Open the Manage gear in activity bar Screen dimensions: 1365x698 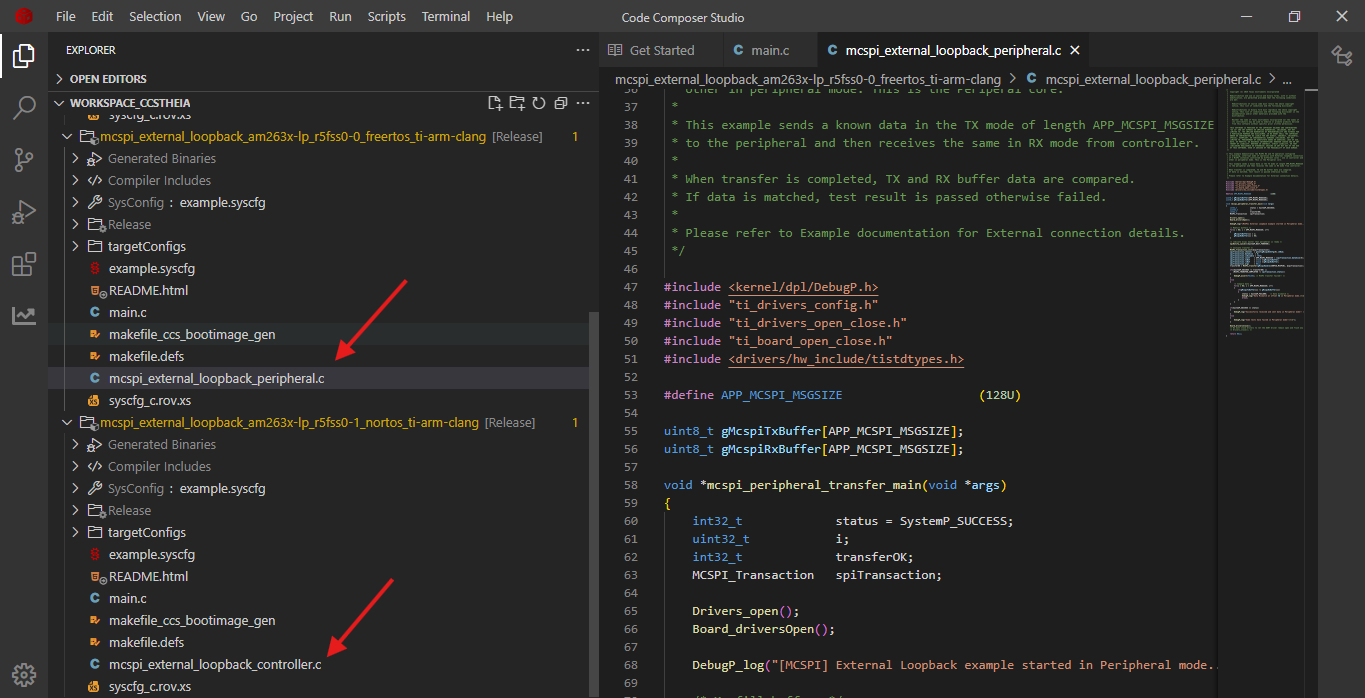point(24,673)
